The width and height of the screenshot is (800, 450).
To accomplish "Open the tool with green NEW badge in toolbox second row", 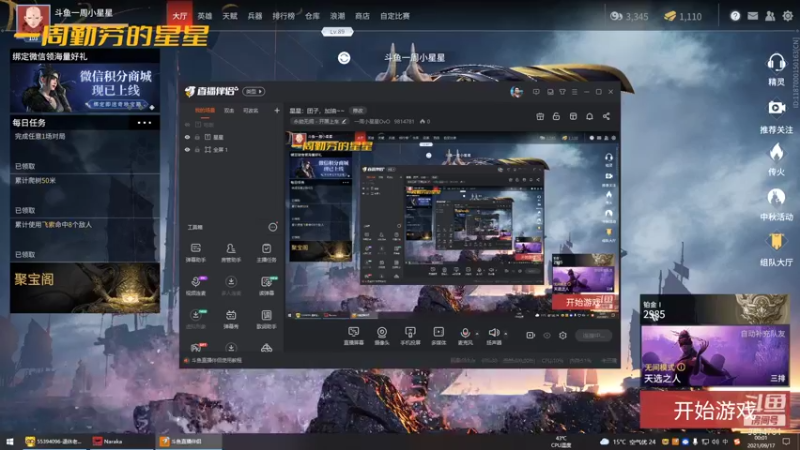I will point(267,285).
